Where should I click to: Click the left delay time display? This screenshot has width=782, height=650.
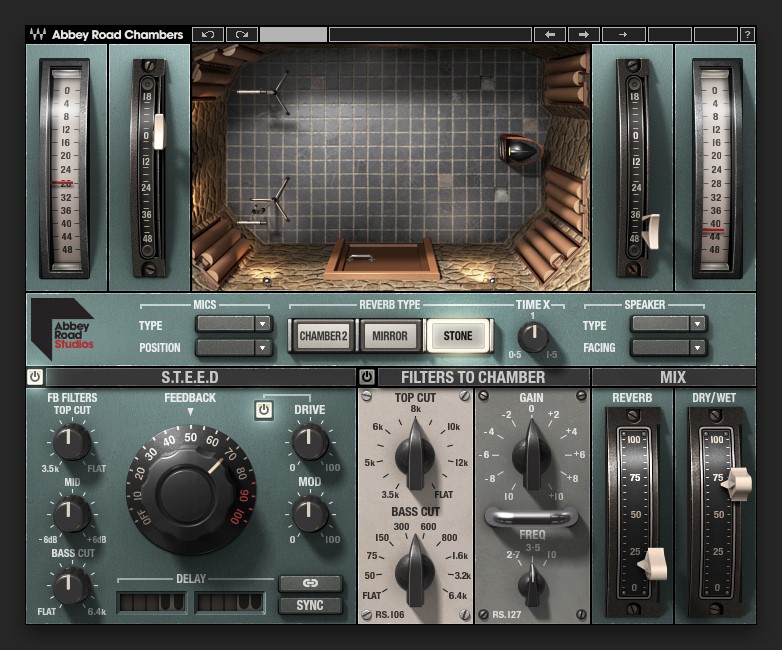152,603
